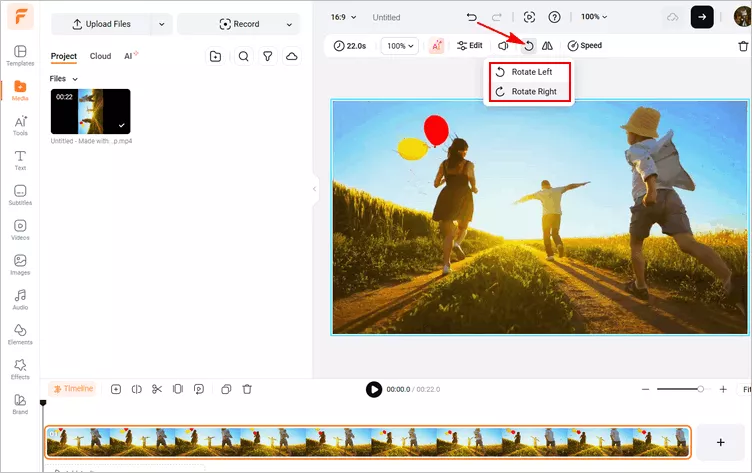This screenshot has height=473, width=752.
Task: Open the Subtitles panel in sidebar
Action: tap(20, 194)
